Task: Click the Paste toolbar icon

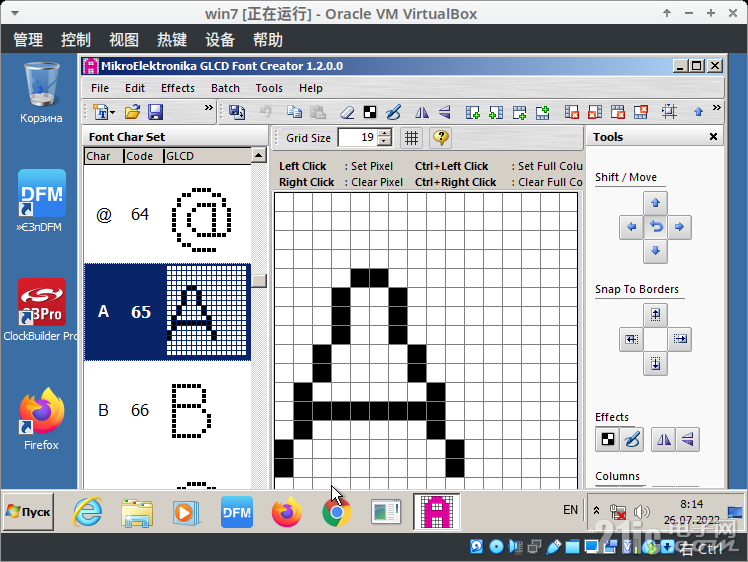Action: [x=318, y=112]
